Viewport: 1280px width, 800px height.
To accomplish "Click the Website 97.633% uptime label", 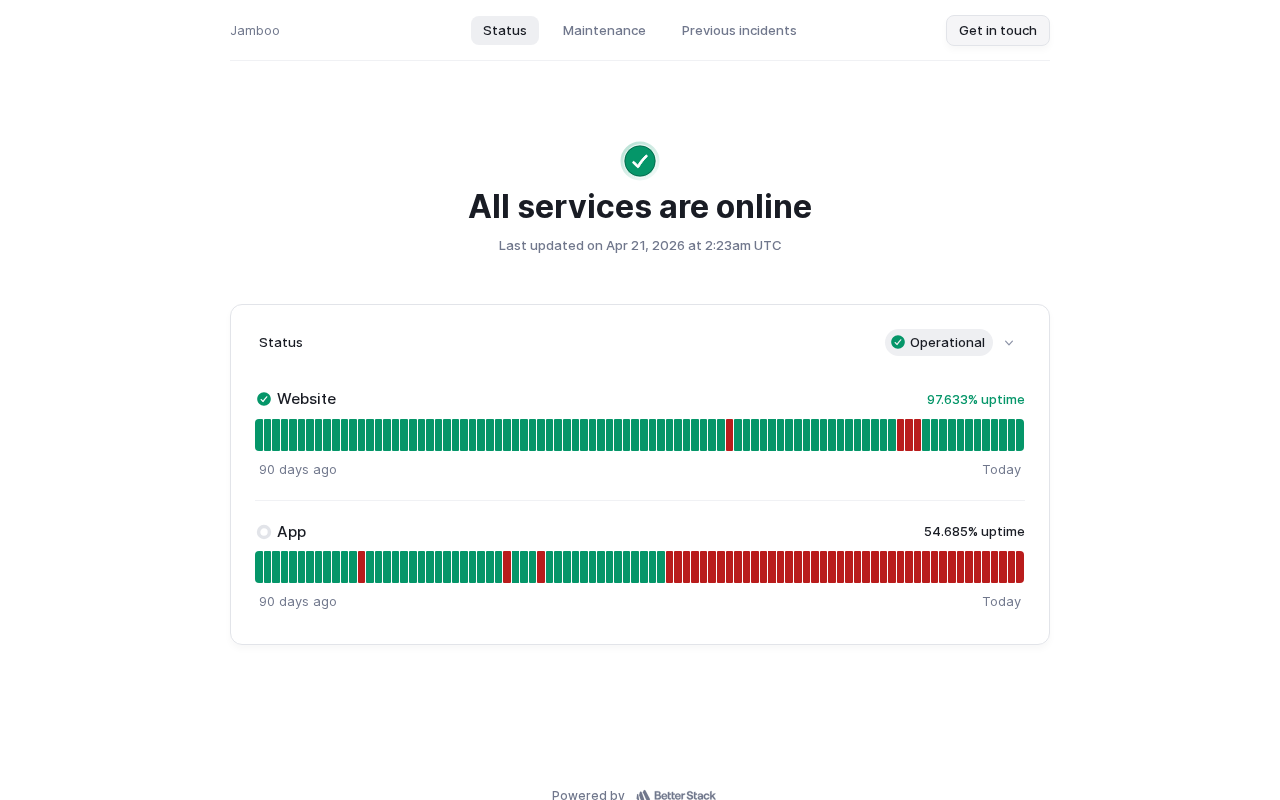I will pyautogui.click(x=975, y=399).
